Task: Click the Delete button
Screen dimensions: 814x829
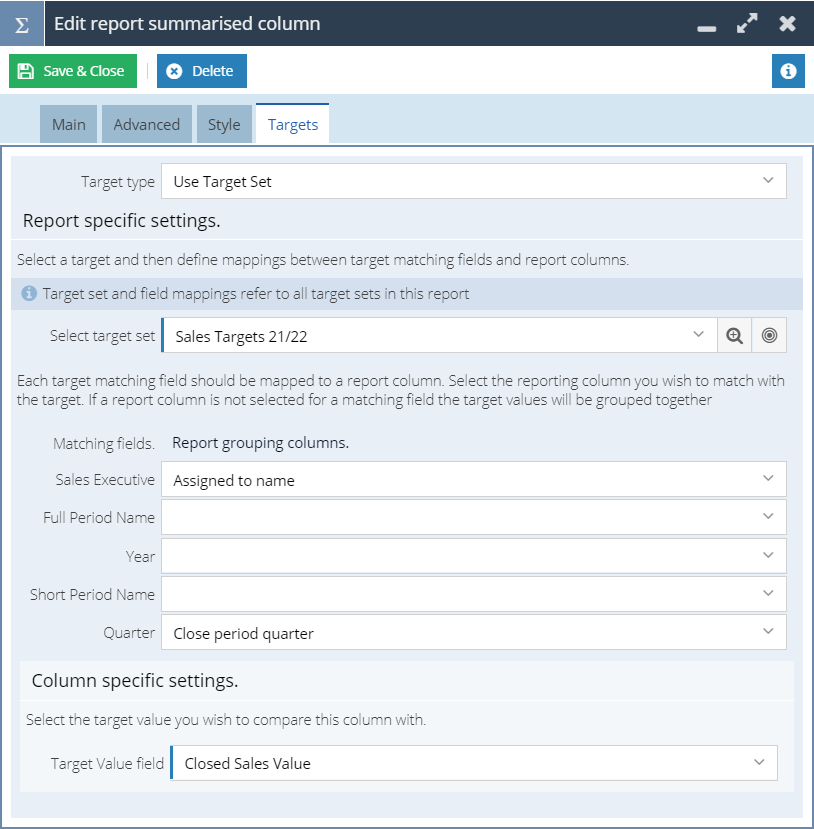Action: [x=202, y=71]
